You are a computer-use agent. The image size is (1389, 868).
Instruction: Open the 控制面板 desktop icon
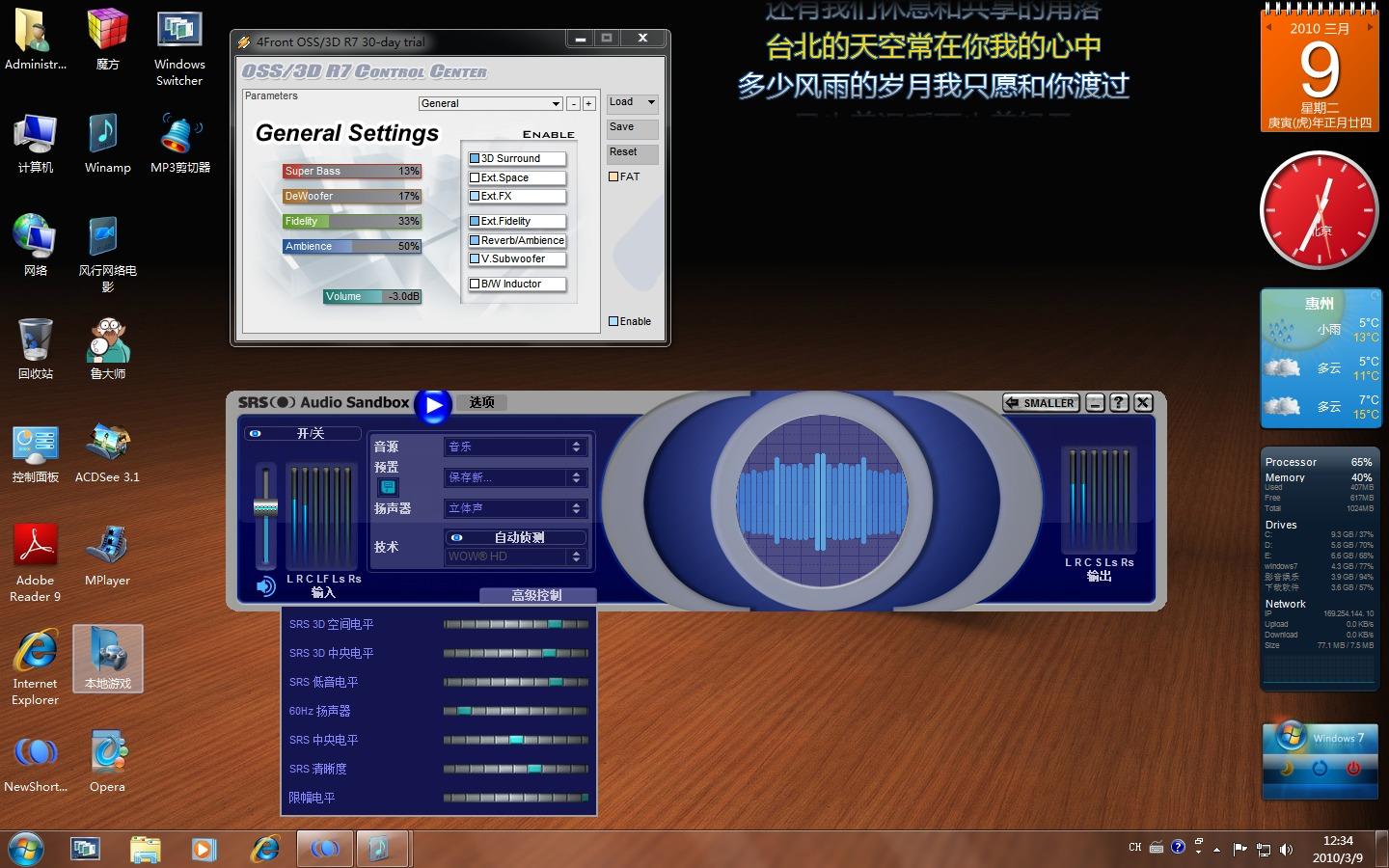(x=35, y=452)
